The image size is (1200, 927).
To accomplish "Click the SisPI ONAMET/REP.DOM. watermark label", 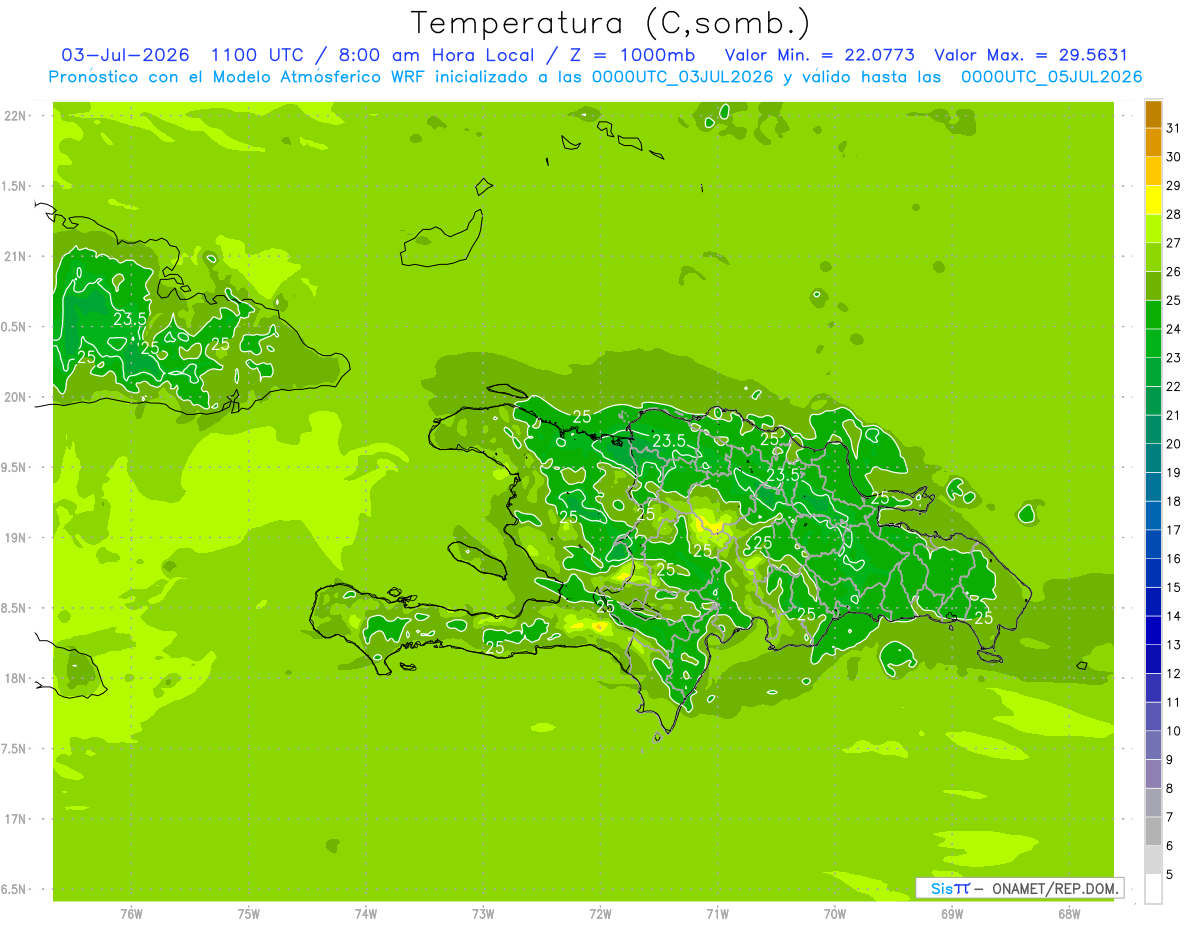I will tap(1020, 888).
